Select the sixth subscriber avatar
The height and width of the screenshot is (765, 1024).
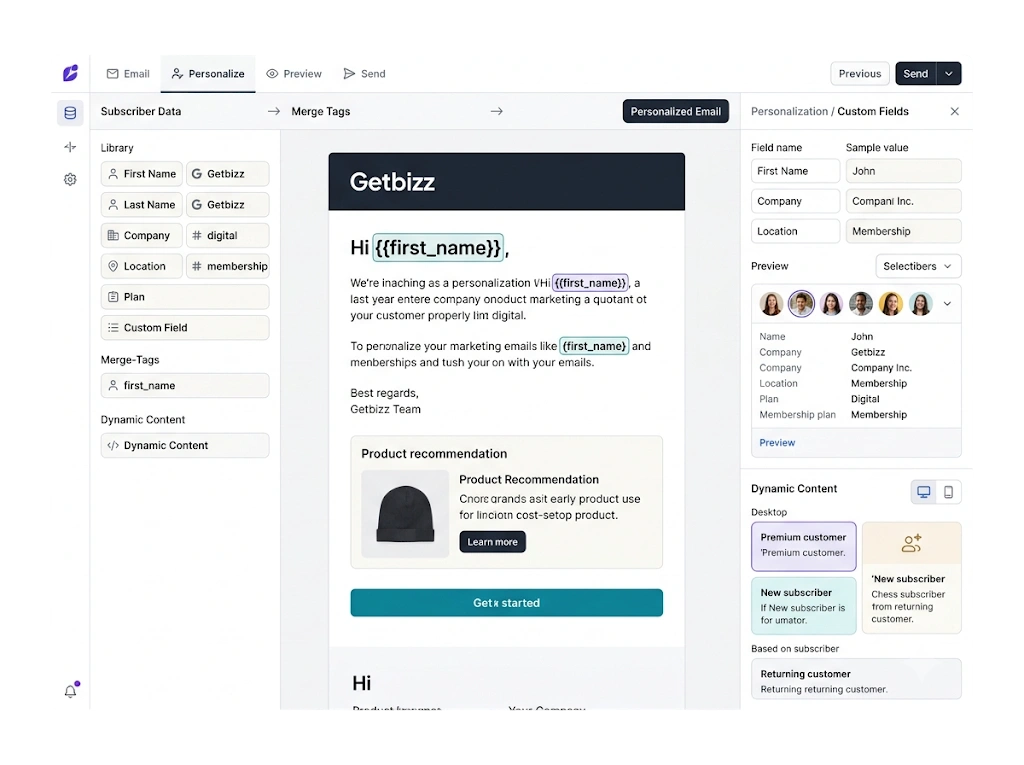(921, 304)
